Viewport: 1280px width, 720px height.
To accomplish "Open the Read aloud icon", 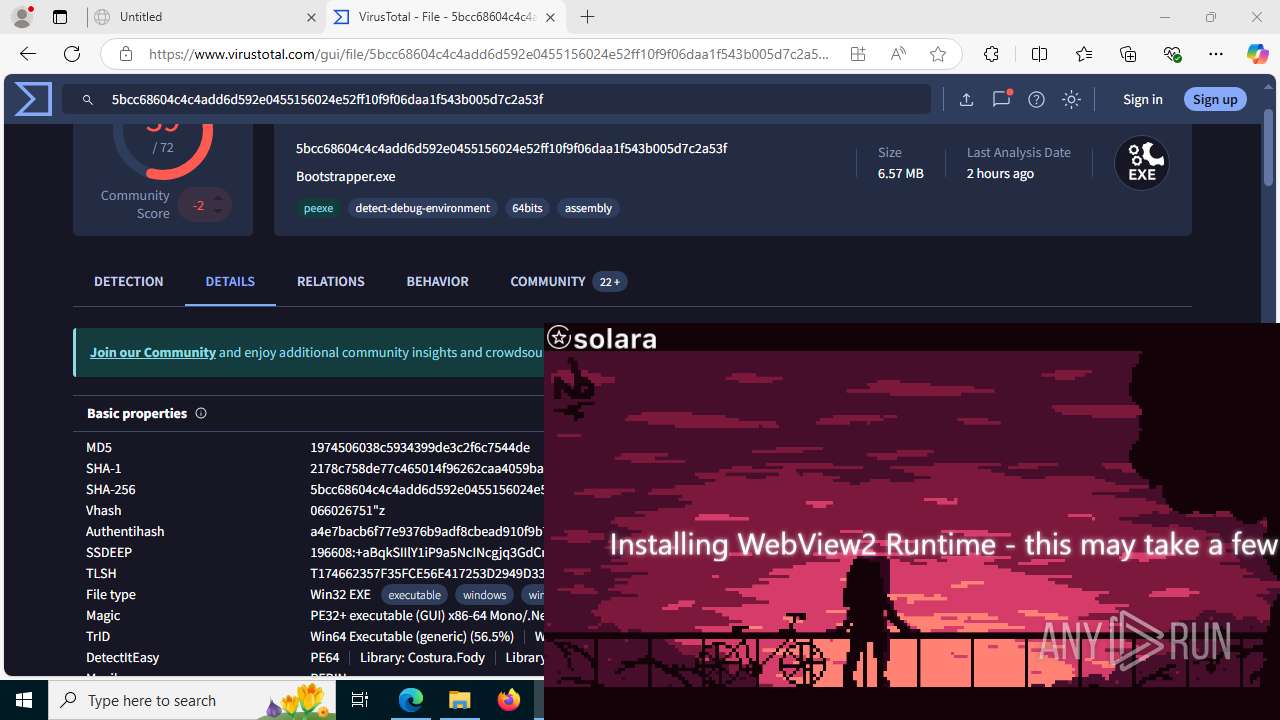I will pos(898,54).
